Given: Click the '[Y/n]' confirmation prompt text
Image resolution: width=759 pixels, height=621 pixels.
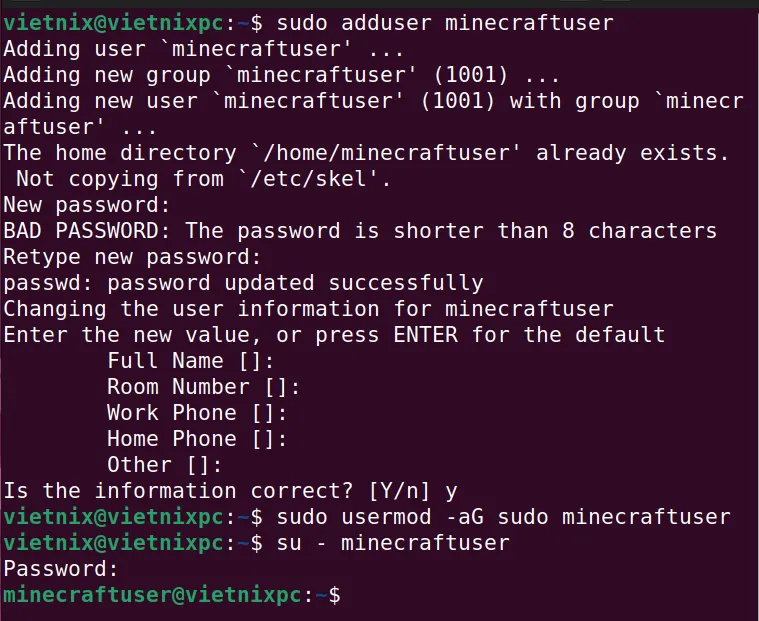Looking at the screenshot, I should click(x=399, y=491).
